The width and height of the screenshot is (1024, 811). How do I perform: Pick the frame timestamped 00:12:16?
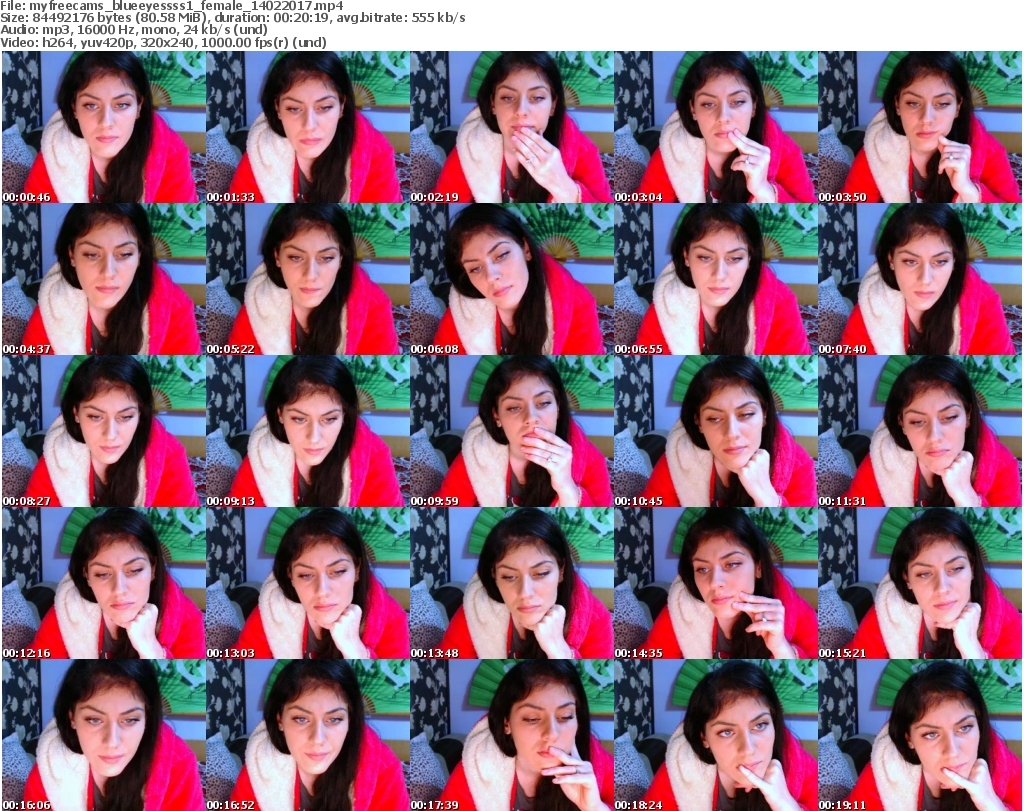tap(103, 584)
